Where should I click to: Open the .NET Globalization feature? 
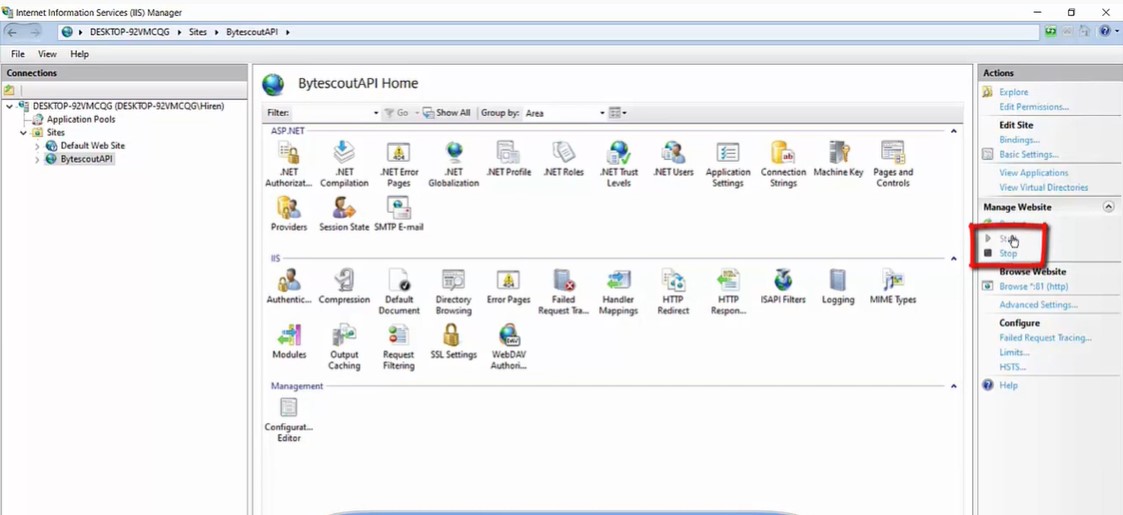[x=453, y=163]
